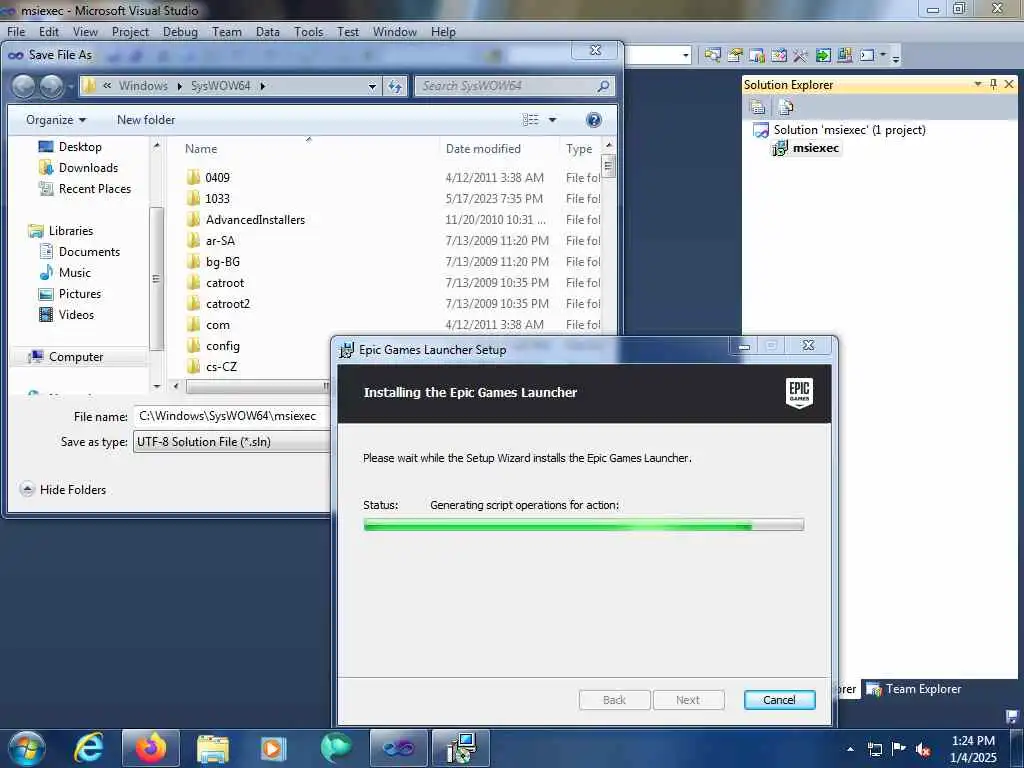This screenshot has height=768, width=1024.
Task: Click the Object Browser toolbar icon
Action: (757, 56)
